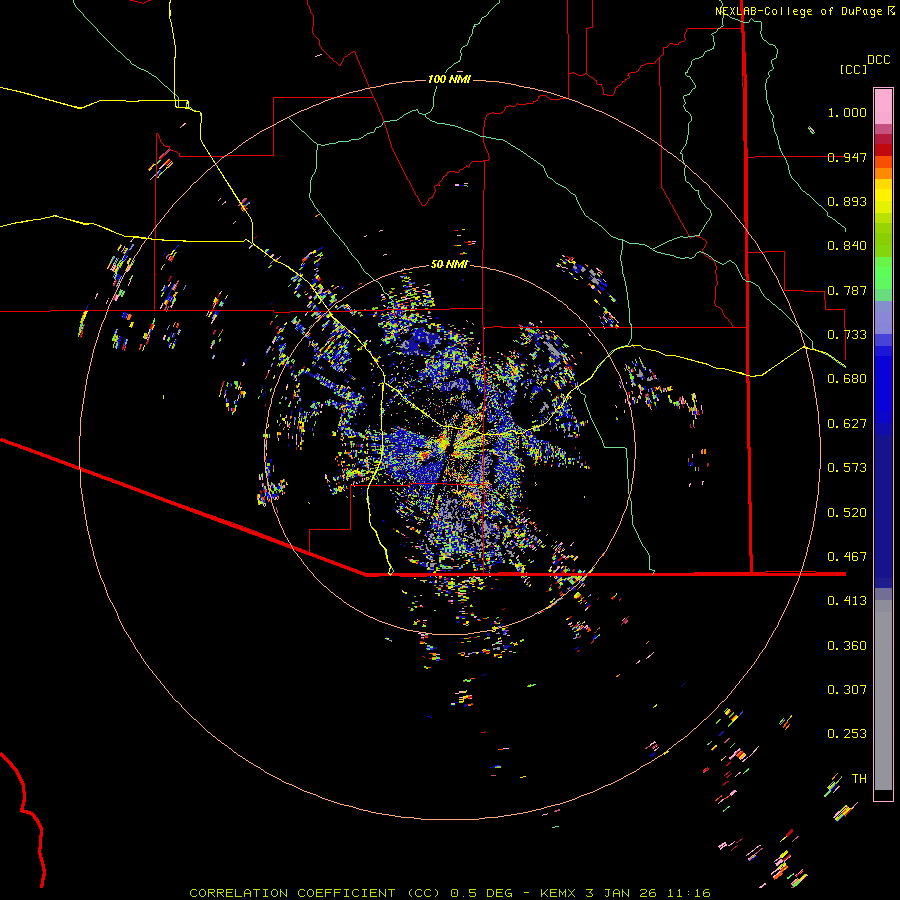
Task: Pick the light periwinkle segment of the color scale
Action: (883, 317)
